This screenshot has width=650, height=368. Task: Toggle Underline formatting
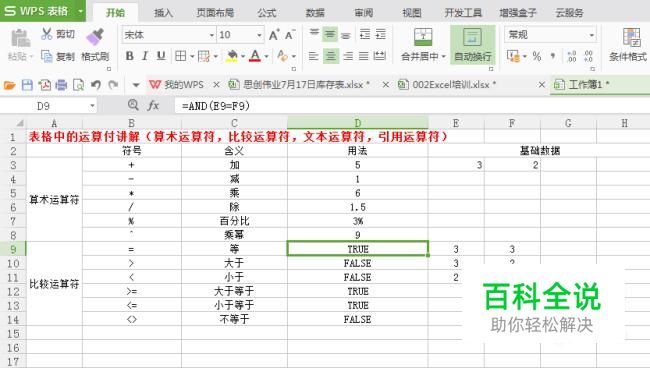[x=161, y=56]
